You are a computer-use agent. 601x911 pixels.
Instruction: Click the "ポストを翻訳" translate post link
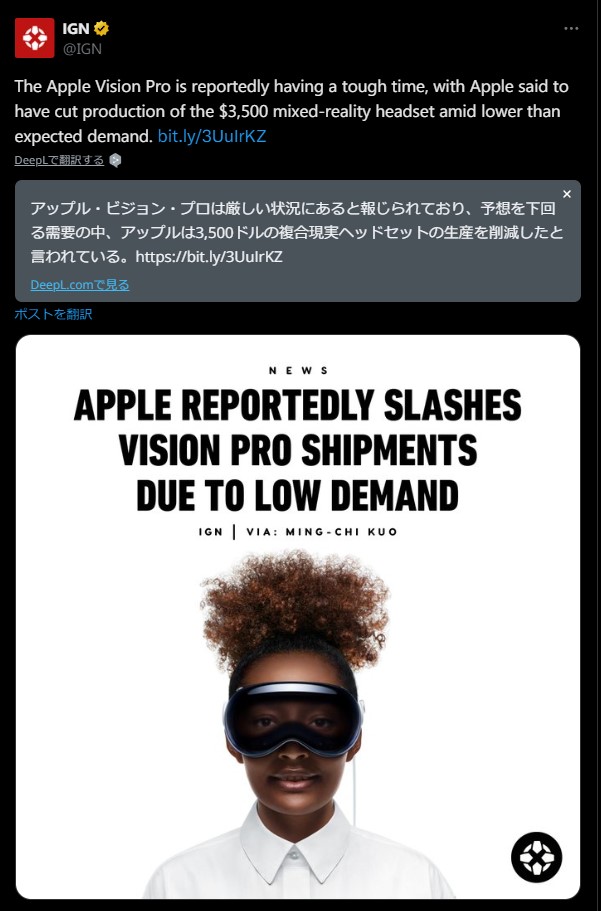point(53,314)
